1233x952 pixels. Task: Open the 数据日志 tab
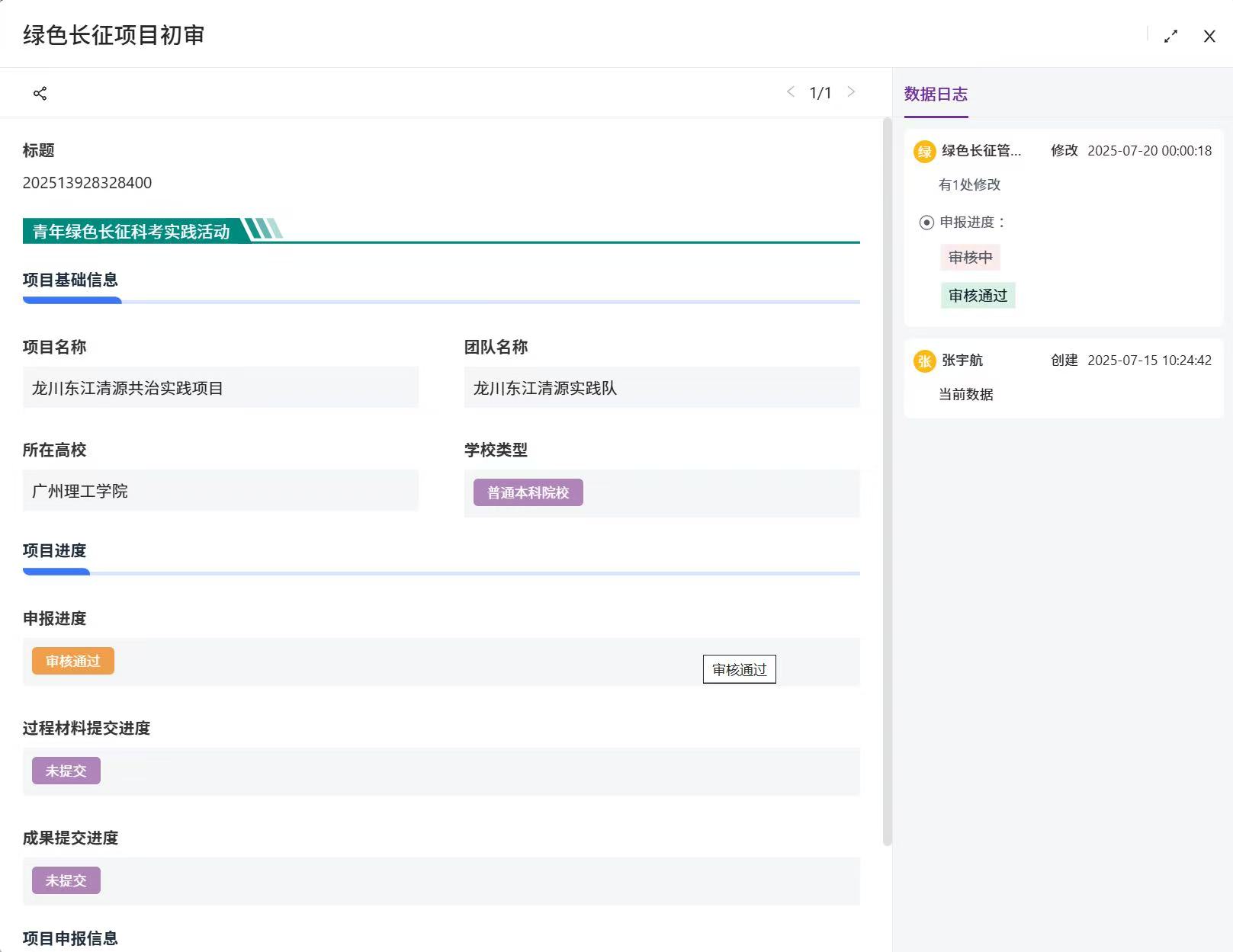[x=936, y=94]
